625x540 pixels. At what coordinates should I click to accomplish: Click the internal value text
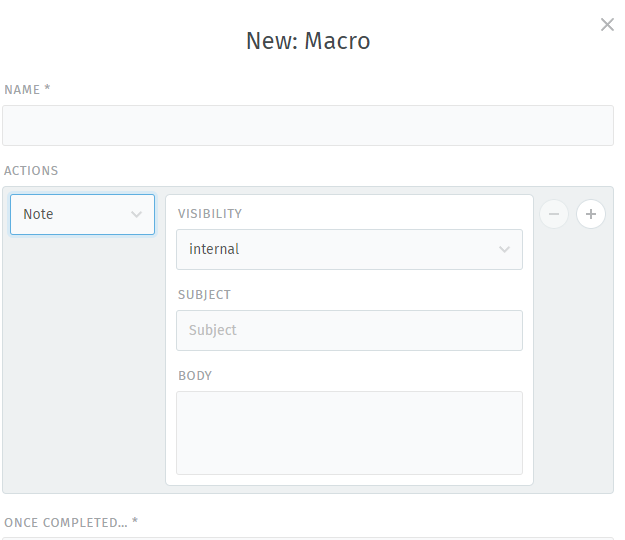click(214, 249)
